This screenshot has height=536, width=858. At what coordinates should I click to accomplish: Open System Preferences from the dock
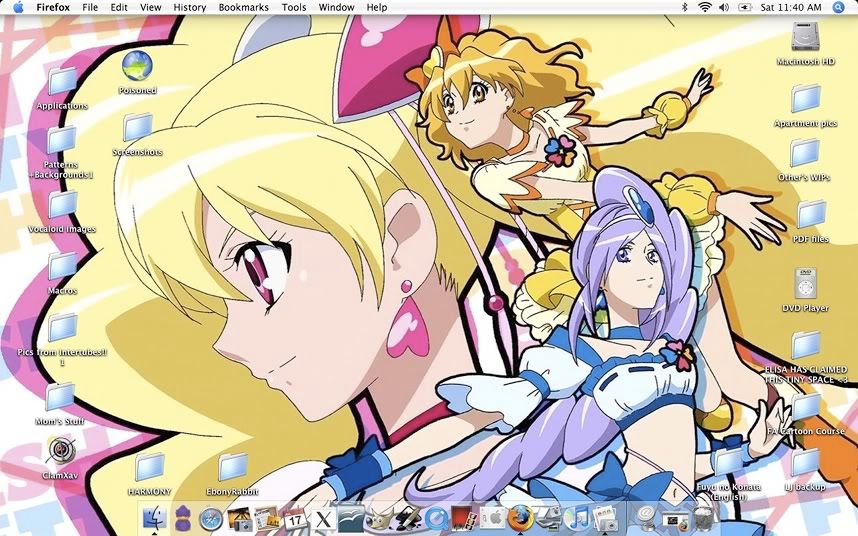(x=491, y=518)
